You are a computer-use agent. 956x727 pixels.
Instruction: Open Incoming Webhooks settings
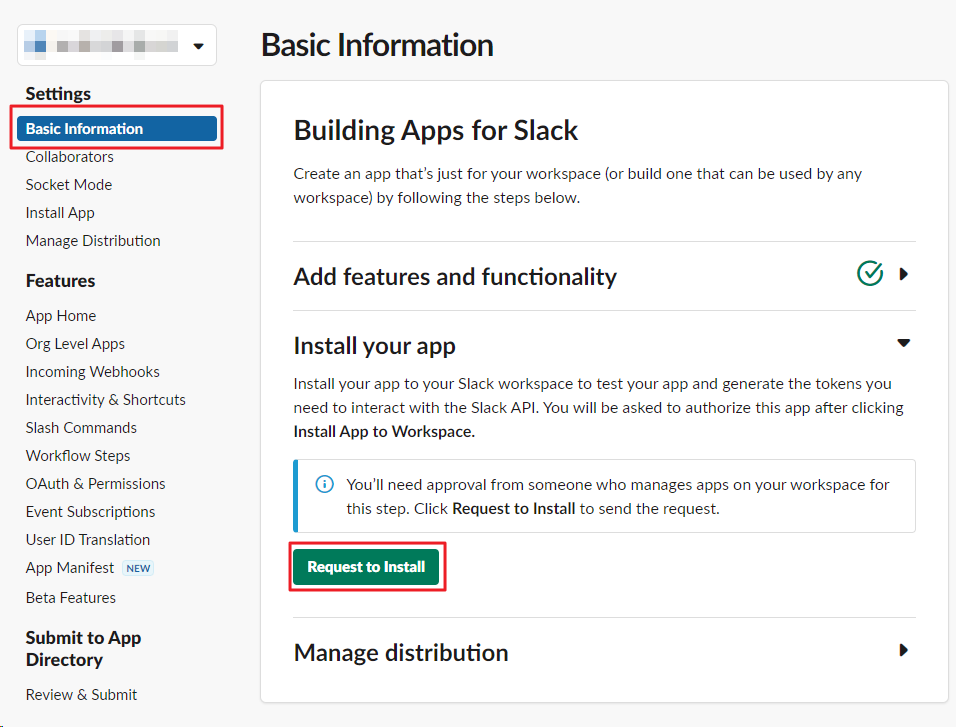93,372
